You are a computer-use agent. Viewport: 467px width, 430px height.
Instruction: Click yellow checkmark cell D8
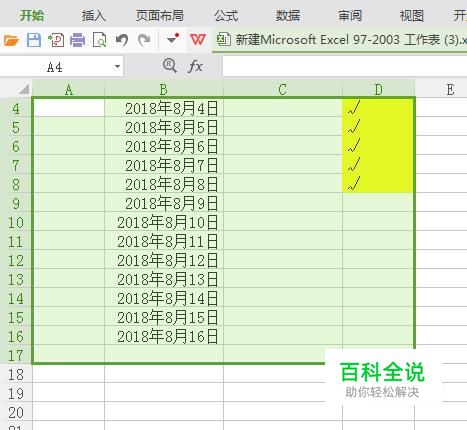click(x=378, y=184)
